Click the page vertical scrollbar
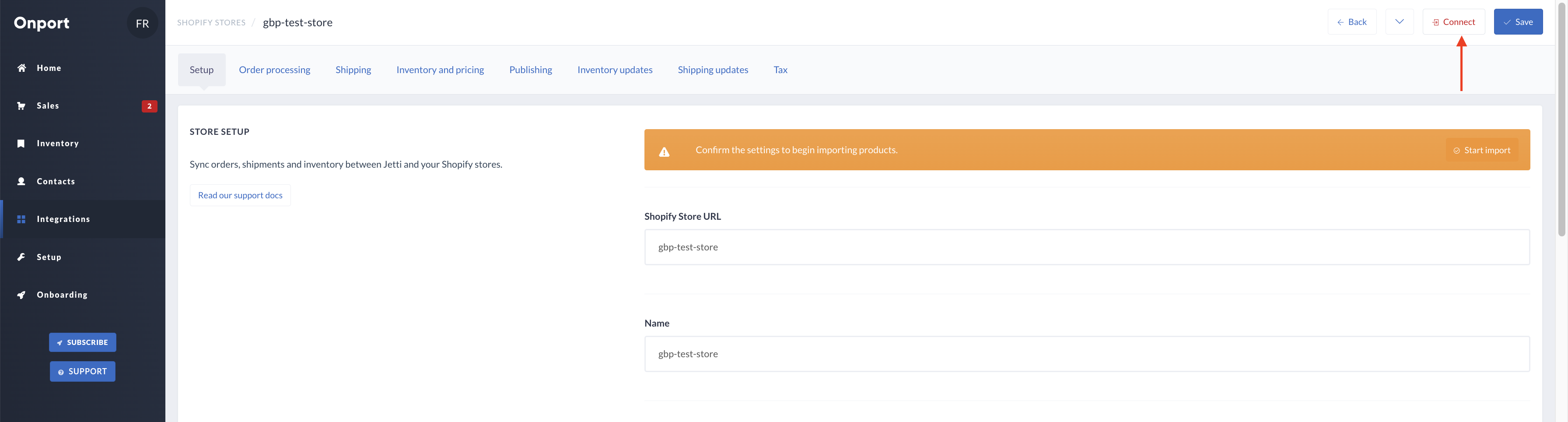Viewport: 1568px width, 422px height. coord(1561,119)
